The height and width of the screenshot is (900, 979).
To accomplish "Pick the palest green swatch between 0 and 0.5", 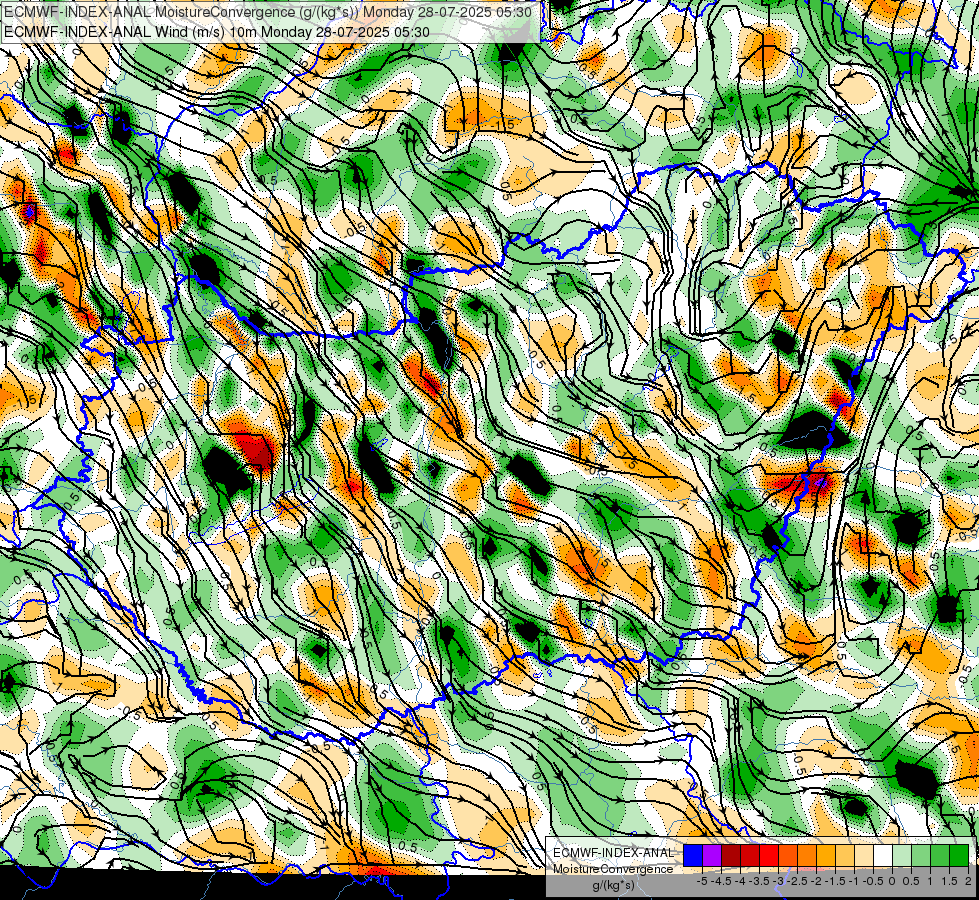I will click(x=902, y=855).
